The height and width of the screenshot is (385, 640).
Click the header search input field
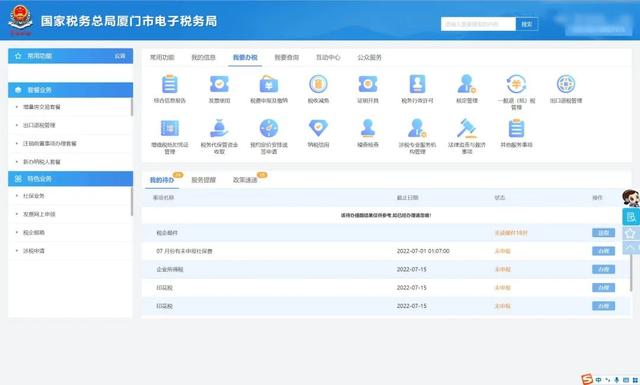pyautogui.click(x=478, y=24)
